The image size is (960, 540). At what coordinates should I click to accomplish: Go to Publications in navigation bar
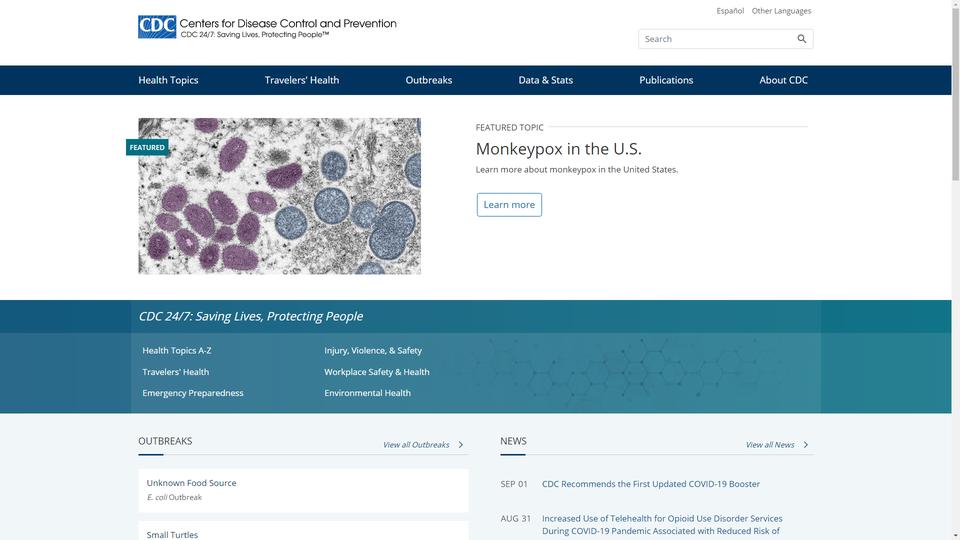click(666, 80)
